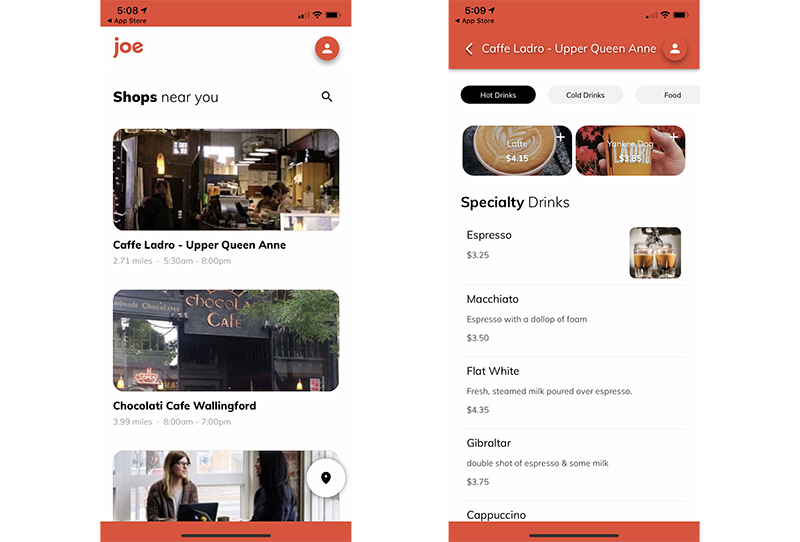Tap the home indicator bar on left phone
The image size is (800, 542).
tap(226, 535)
